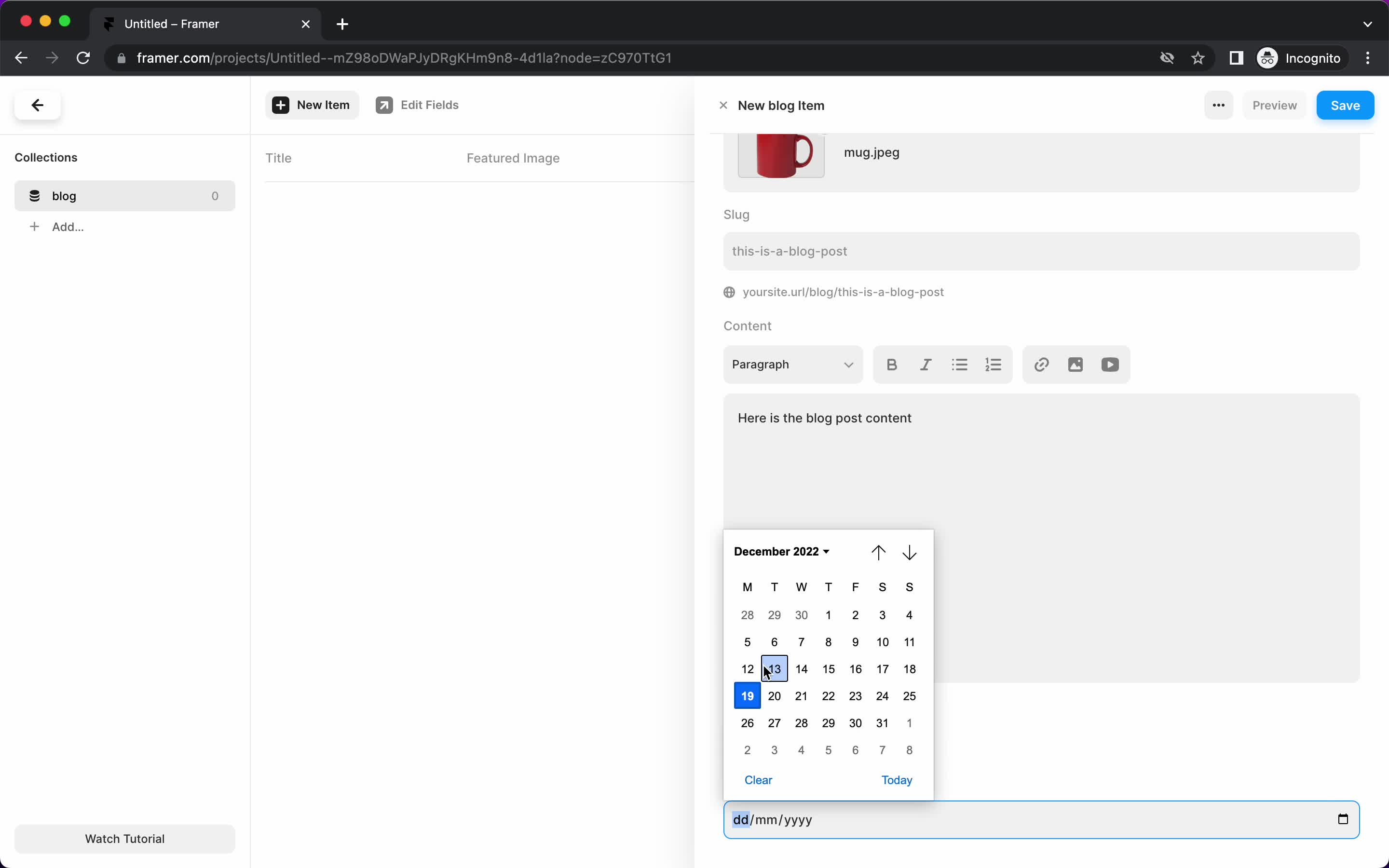Click the Bold formatting icon
1389x868 pixels.
click(x=891, y=364)
